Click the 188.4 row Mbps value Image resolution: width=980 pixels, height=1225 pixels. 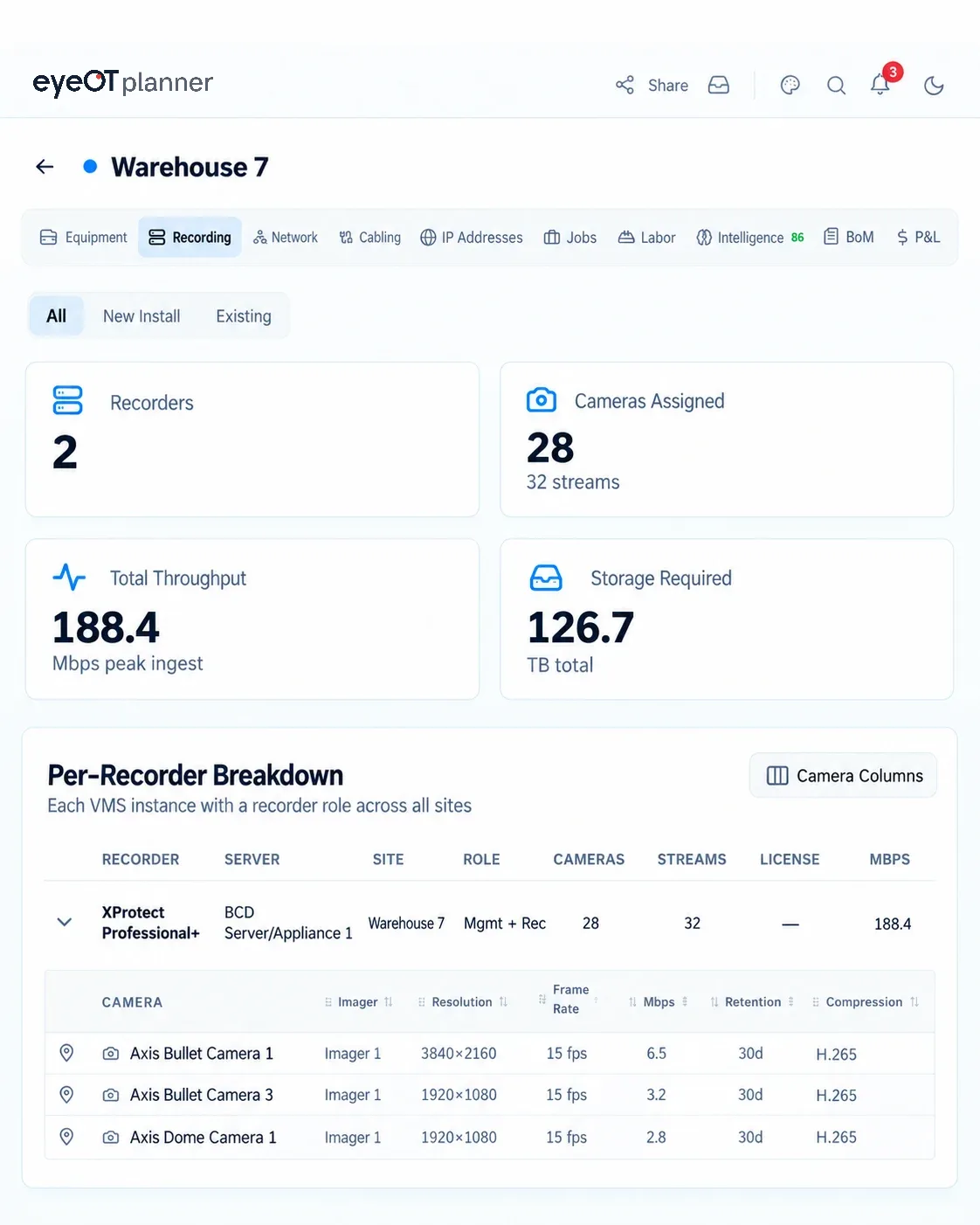[x=893, y=924]
